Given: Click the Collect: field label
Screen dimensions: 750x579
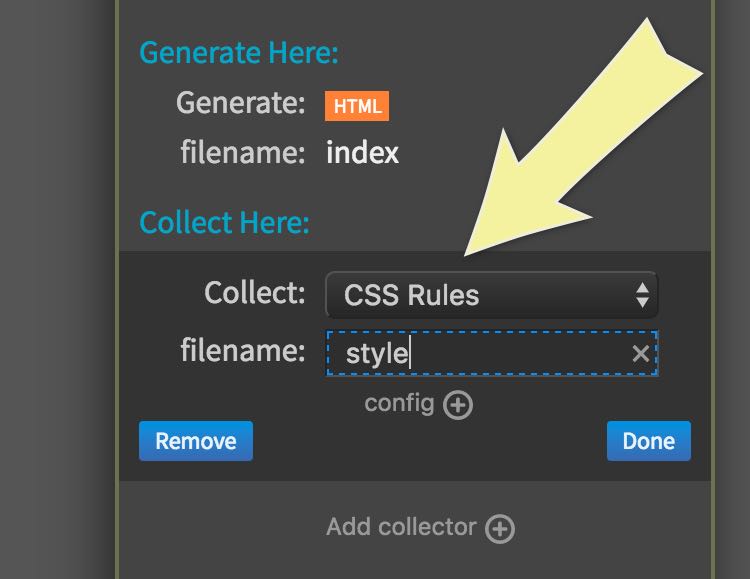Looking at the screenshot, I should [254, 293].
